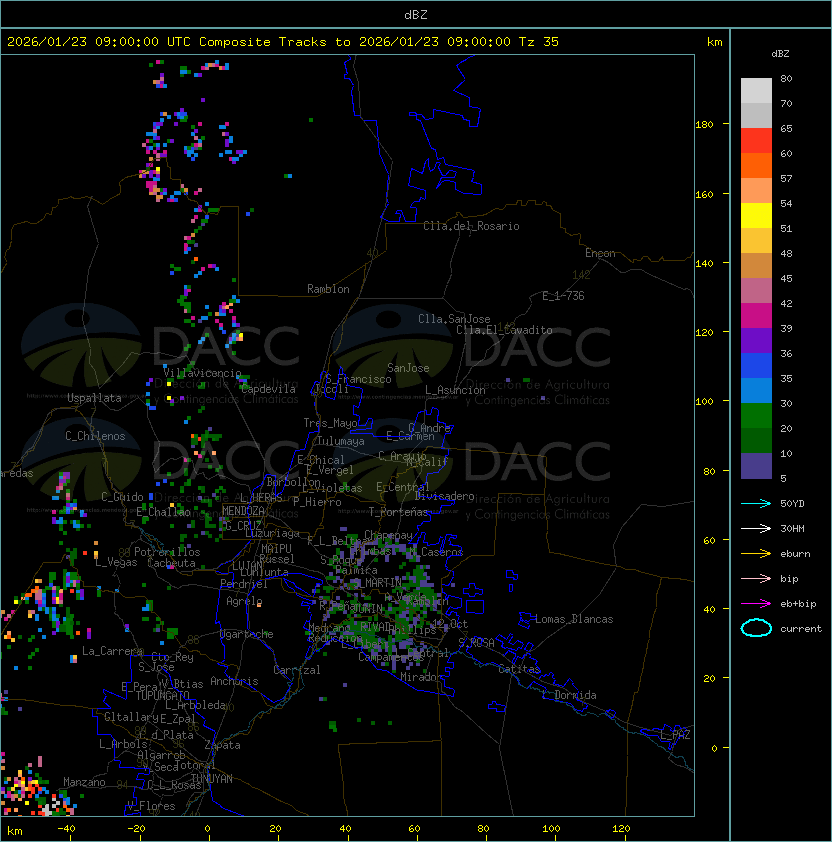Select the yellow 54 dBZ color swatch

pyautogui.click(x=756, y=216)
